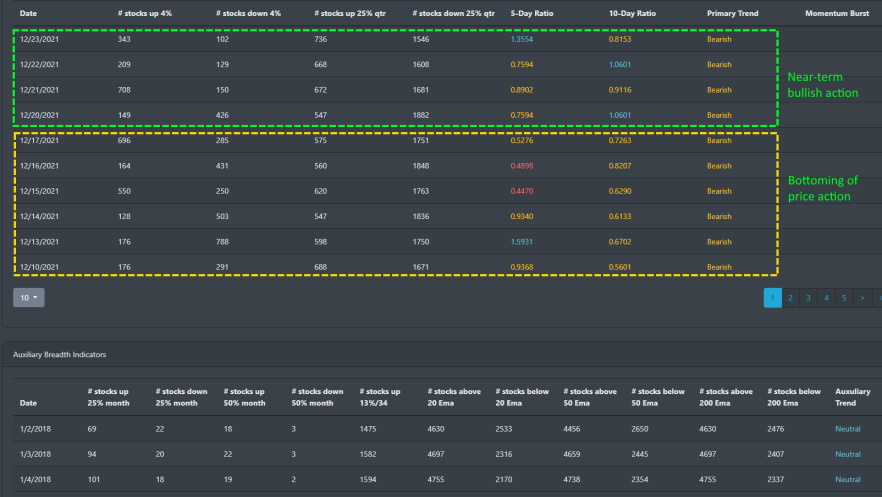This screenshot has height=497, width=882.
Task: Click red 5-Day Ratio value 0.4898
Action: pos(521,166)
